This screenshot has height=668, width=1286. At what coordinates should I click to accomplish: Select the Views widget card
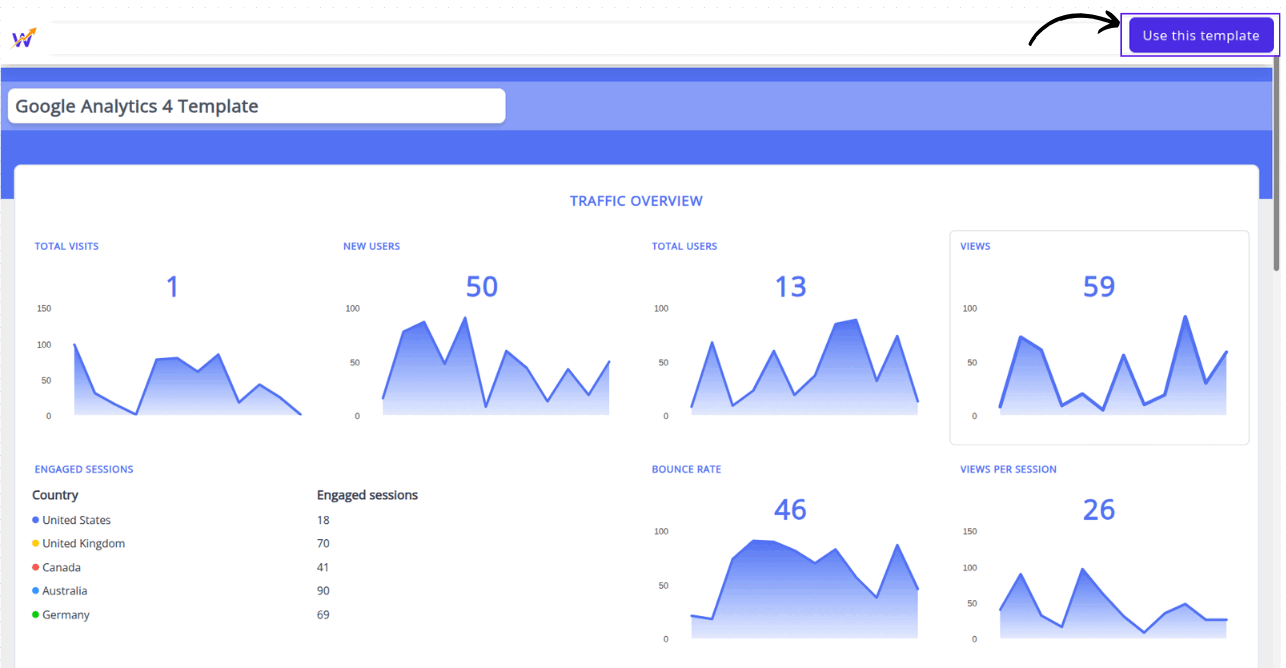pos(1098,337)
